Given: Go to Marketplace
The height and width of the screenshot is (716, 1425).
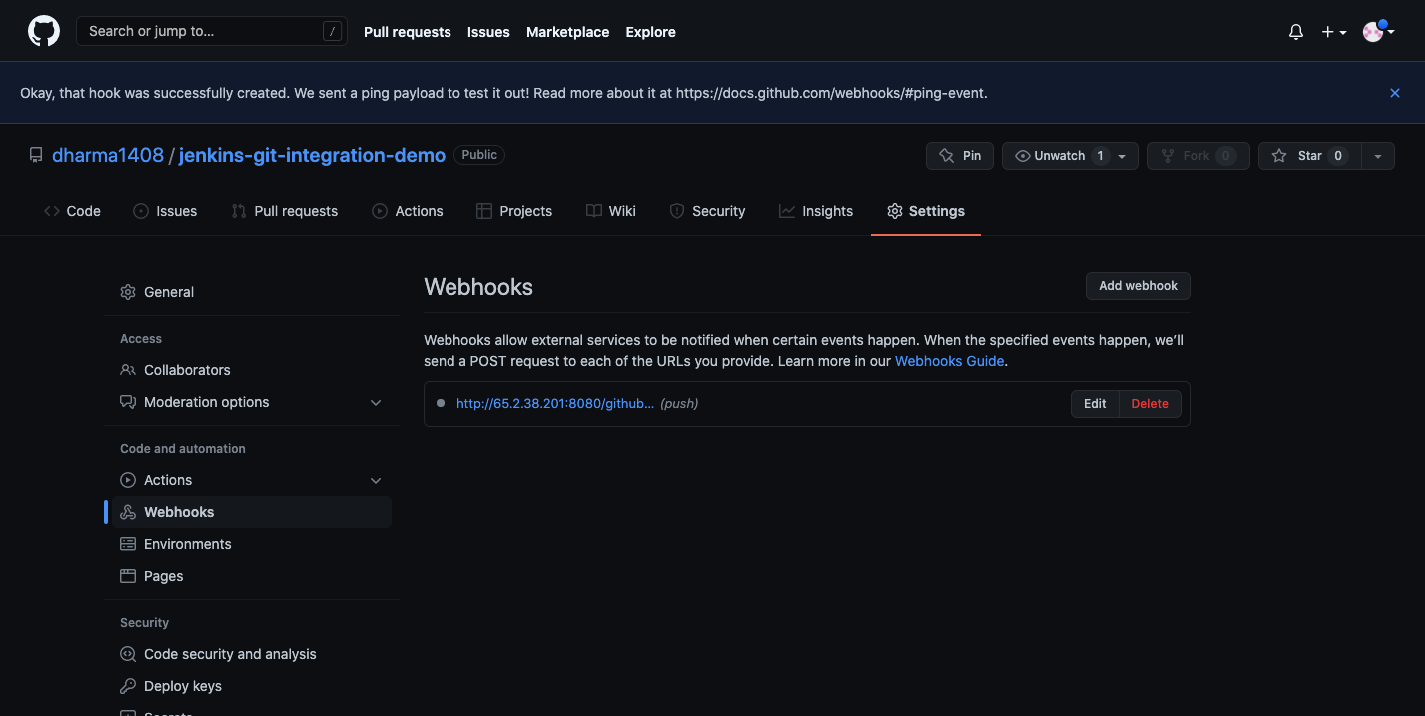Looking at the screenshot, I should pos(567,32).
